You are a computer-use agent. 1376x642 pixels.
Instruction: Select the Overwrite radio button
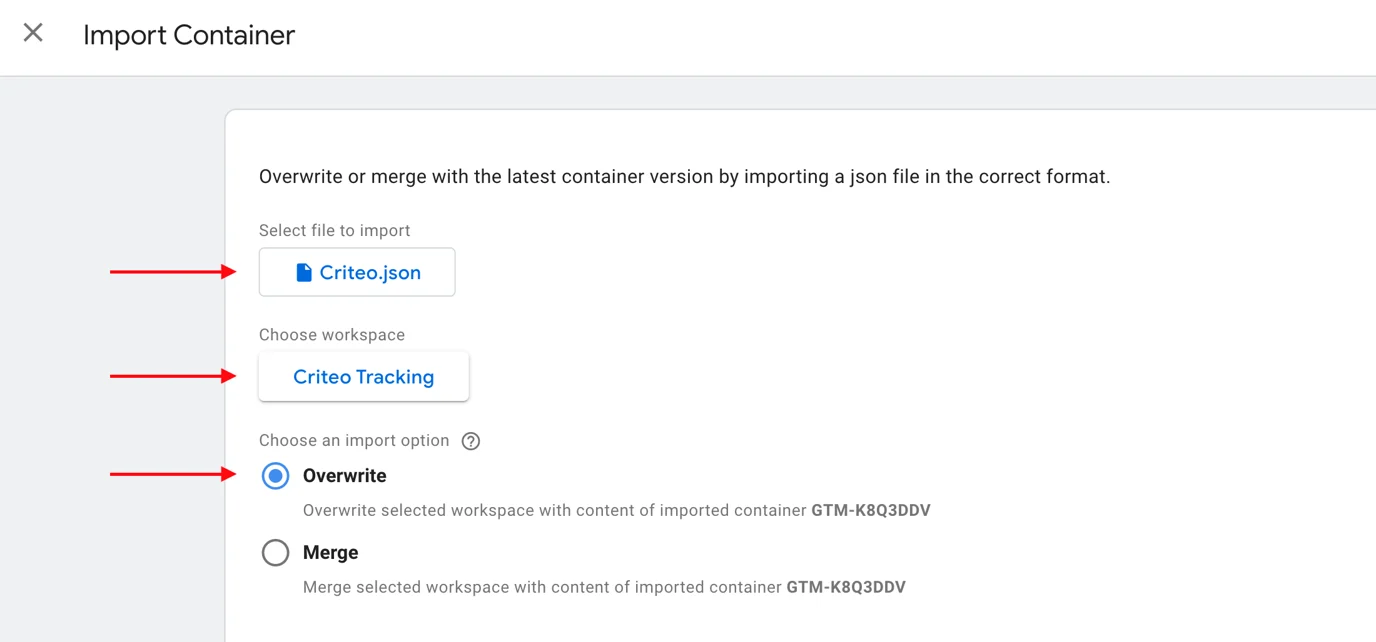275,476
